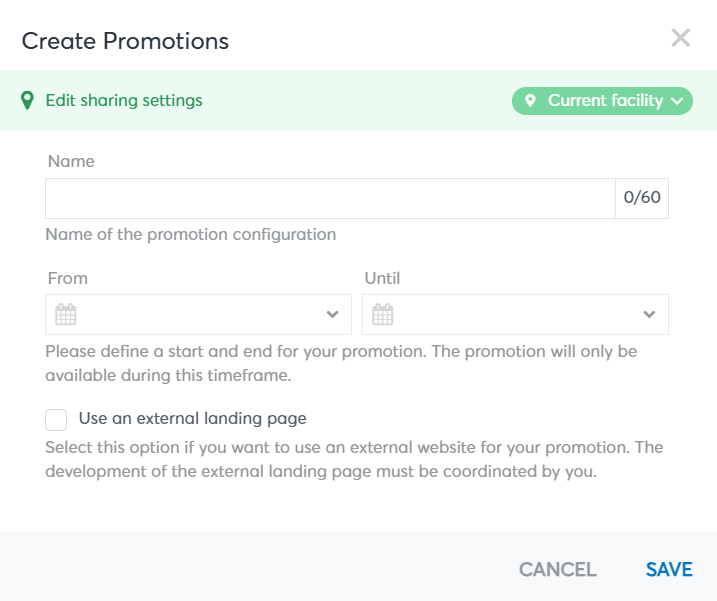The width and height of the screenshot is (717, 601).
Task: Click the calendar icon in the From field
Action: (x=65, y=314)
